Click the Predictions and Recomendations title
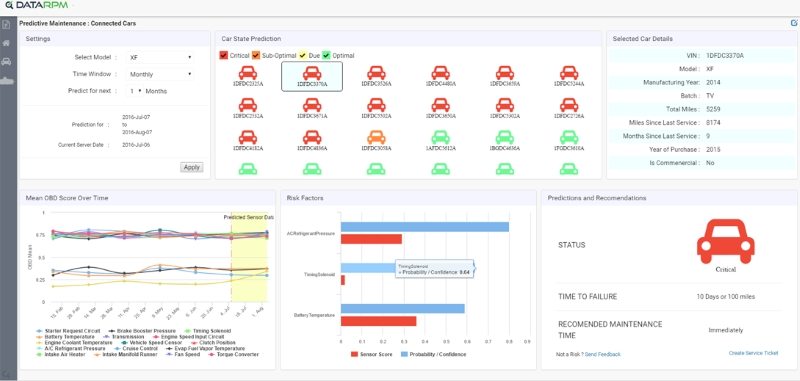Image resolution: width=800 pixels, height=381 pixels. 597,198
